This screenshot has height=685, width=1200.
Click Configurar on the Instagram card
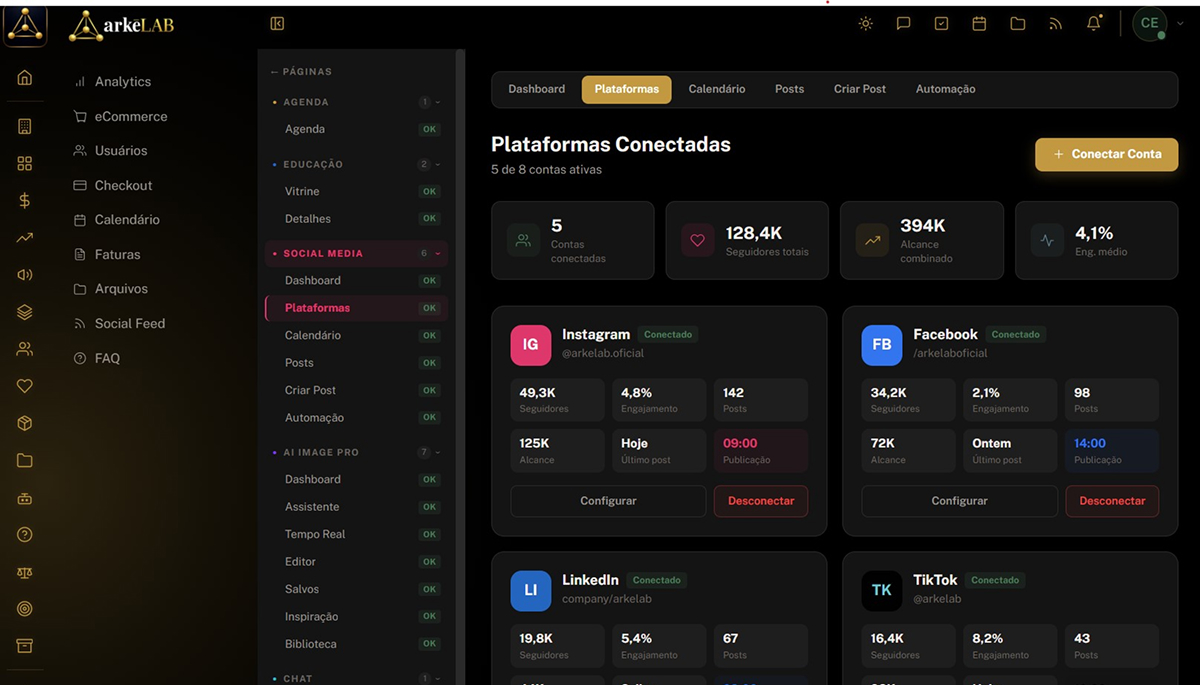(608, 501)
